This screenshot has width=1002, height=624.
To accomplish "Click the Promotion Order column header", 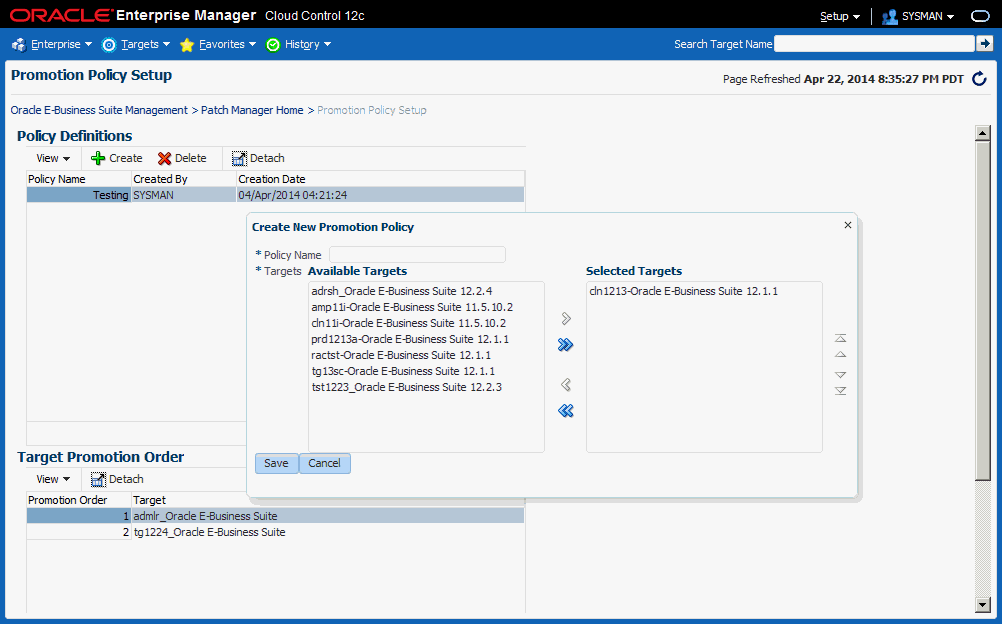I will [x=79, y=500].
